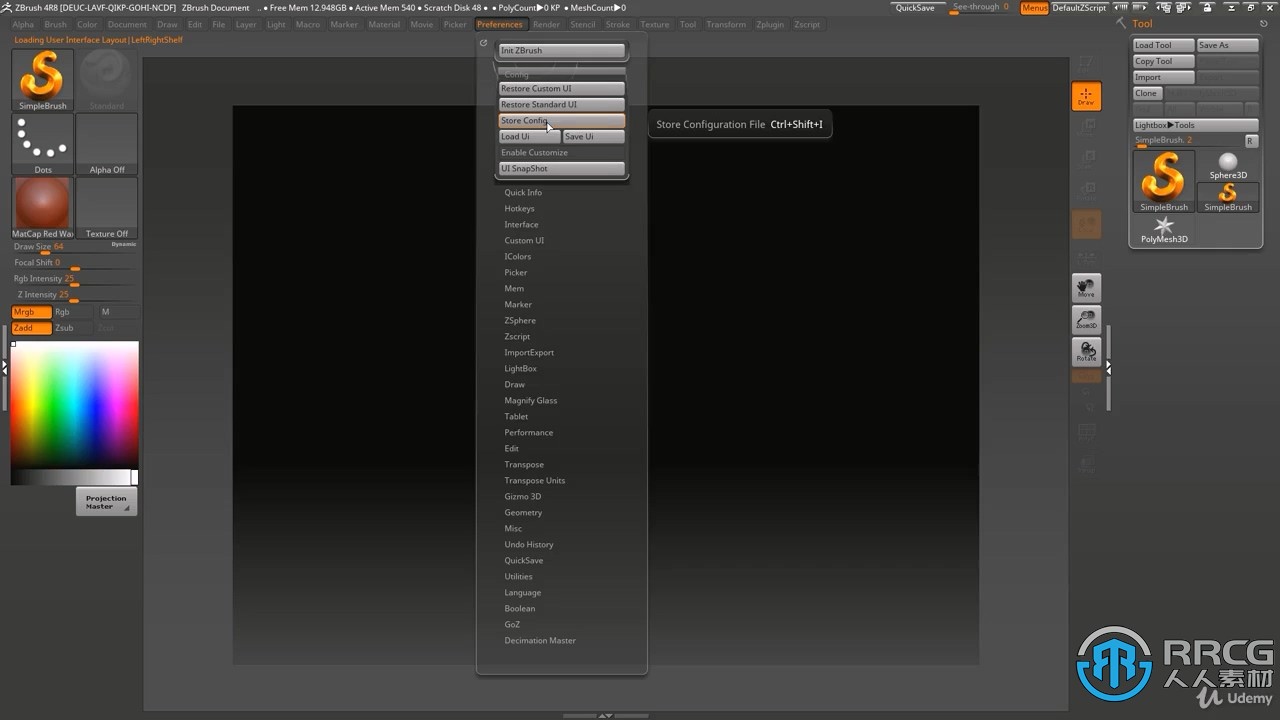Click the Move canvas navigation icon

pos(1086,288)
